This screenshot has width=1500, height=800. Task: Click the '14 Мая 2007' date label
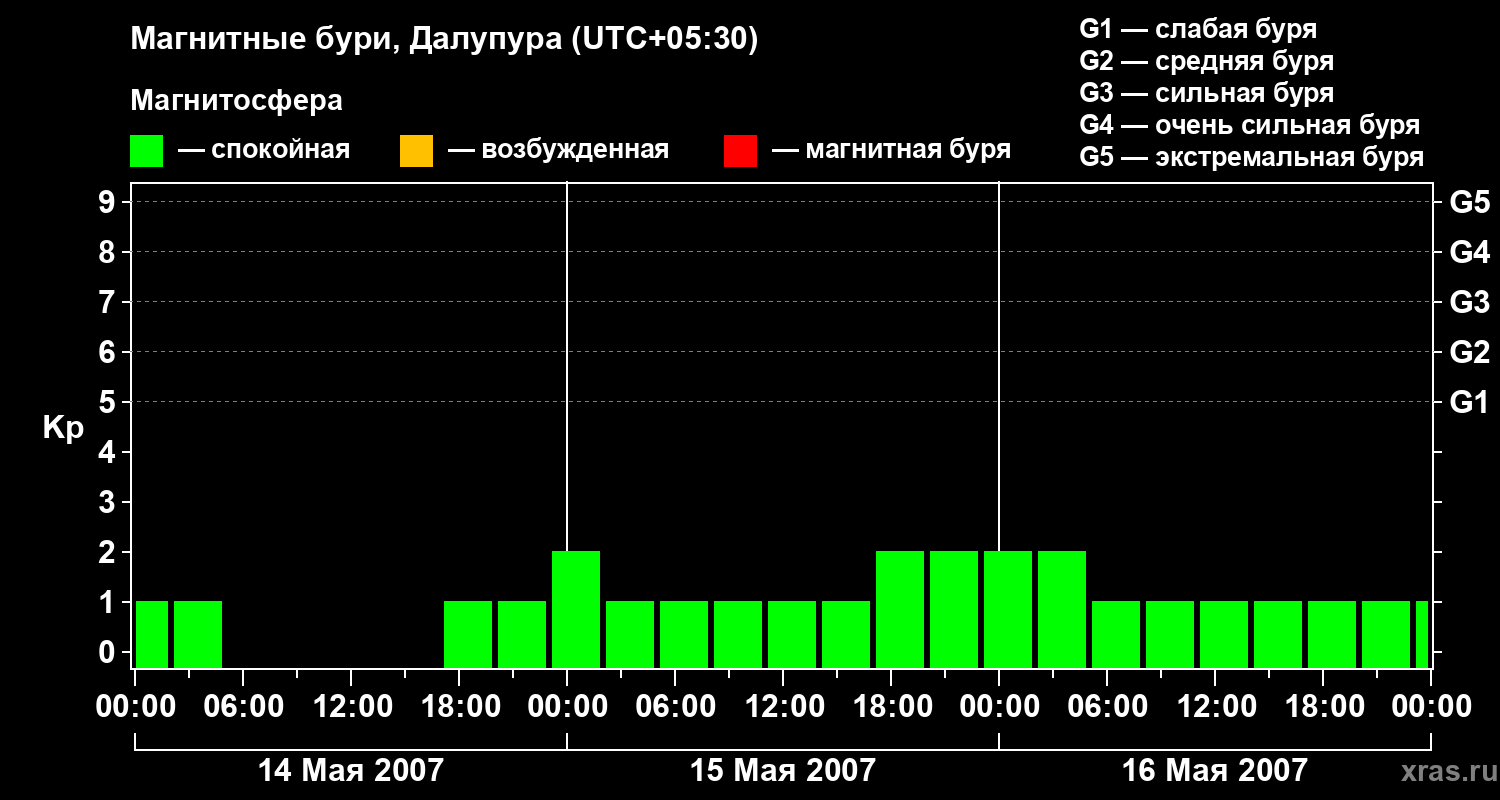[x=351, y=770]
